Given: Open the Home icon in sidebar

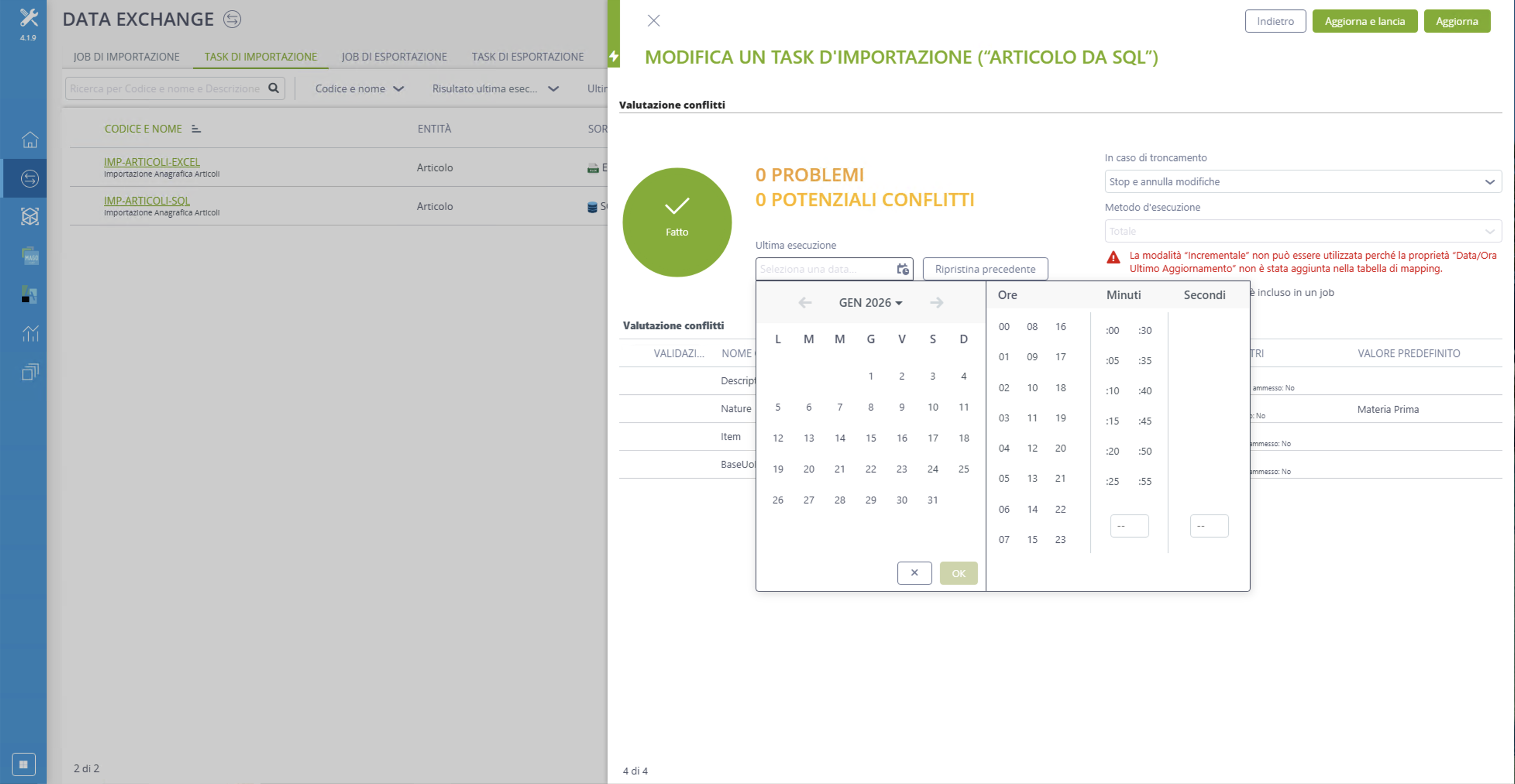Looking at the screenshot, I should click(29, 140).
